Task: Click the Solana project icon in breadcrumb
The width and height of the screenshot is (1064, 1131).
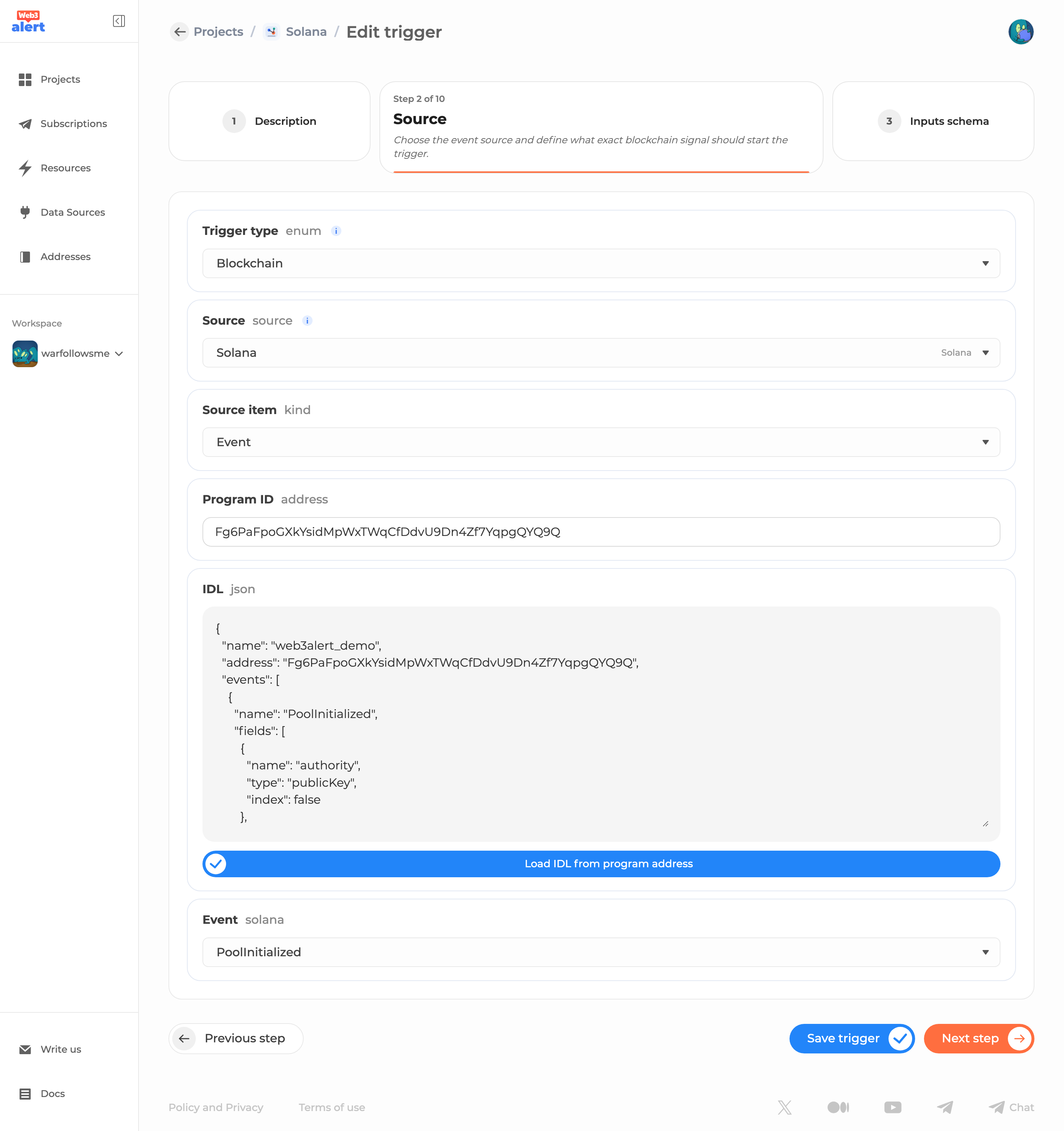Action: click(x=272, y=32)
